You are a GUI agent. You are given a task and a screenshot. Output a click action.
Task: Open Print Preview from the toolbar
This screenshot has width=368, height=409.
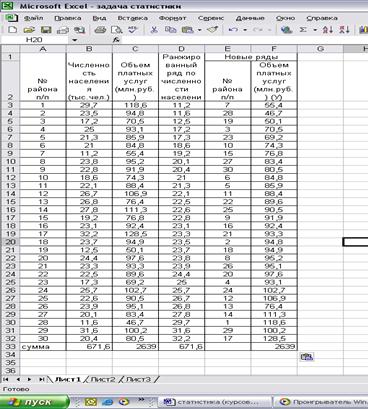point(116,30)
